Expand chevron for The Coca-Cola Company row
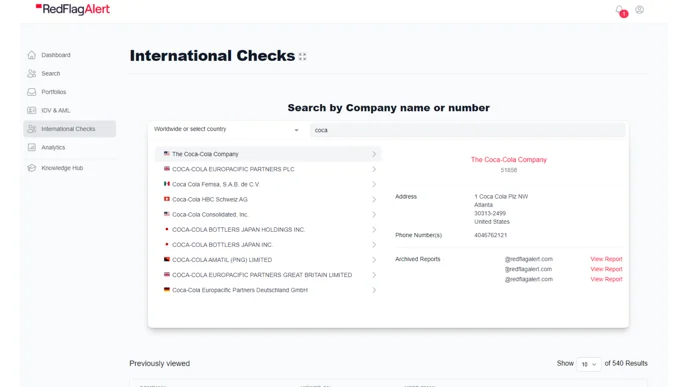This screenshot has height=387, width=688. click(x=374, y=154)
